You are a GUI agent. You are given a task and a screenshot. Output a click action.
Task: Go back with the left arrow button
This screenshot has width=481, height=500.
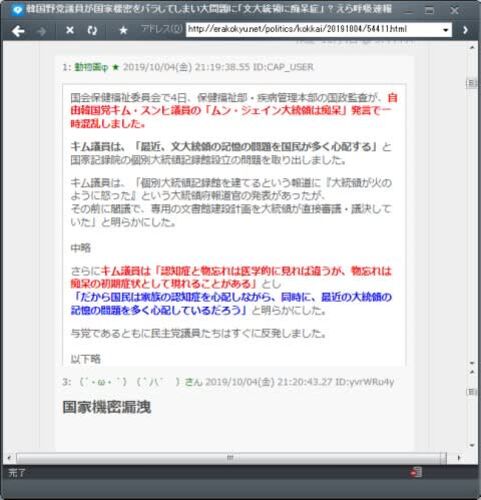tap(18, 31)
